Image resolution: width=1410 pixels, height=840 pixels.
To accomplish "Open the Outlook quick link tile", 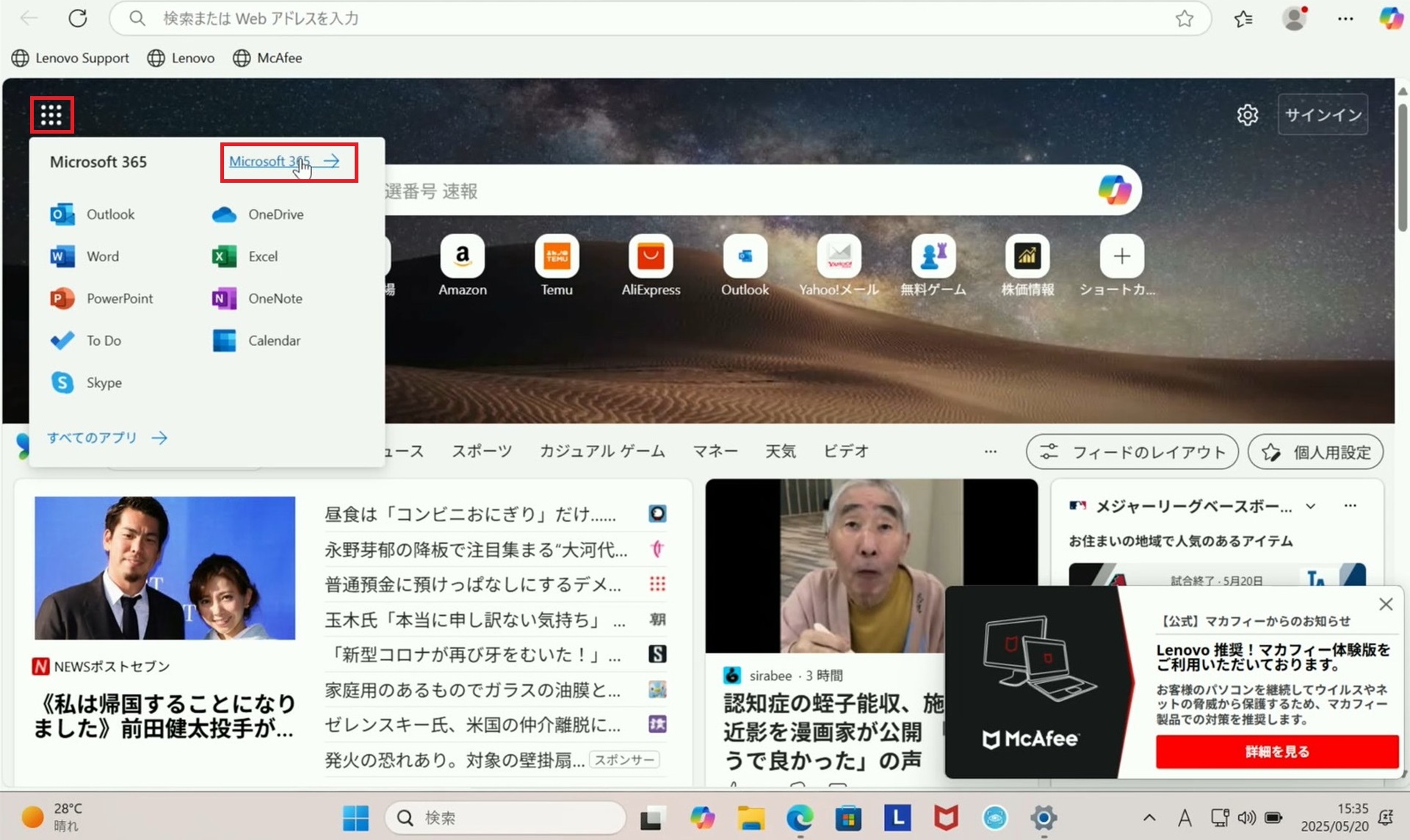I will [745, 266].
